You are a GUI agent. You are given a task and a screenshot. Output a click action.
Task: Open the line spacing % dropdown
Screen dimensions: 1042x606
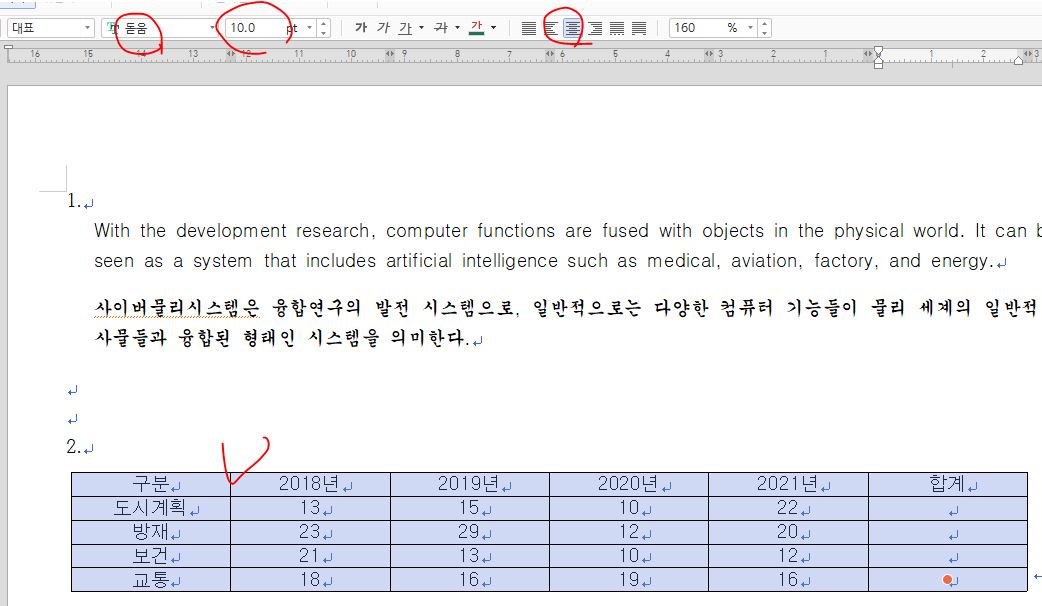click(x=750, y=28)
